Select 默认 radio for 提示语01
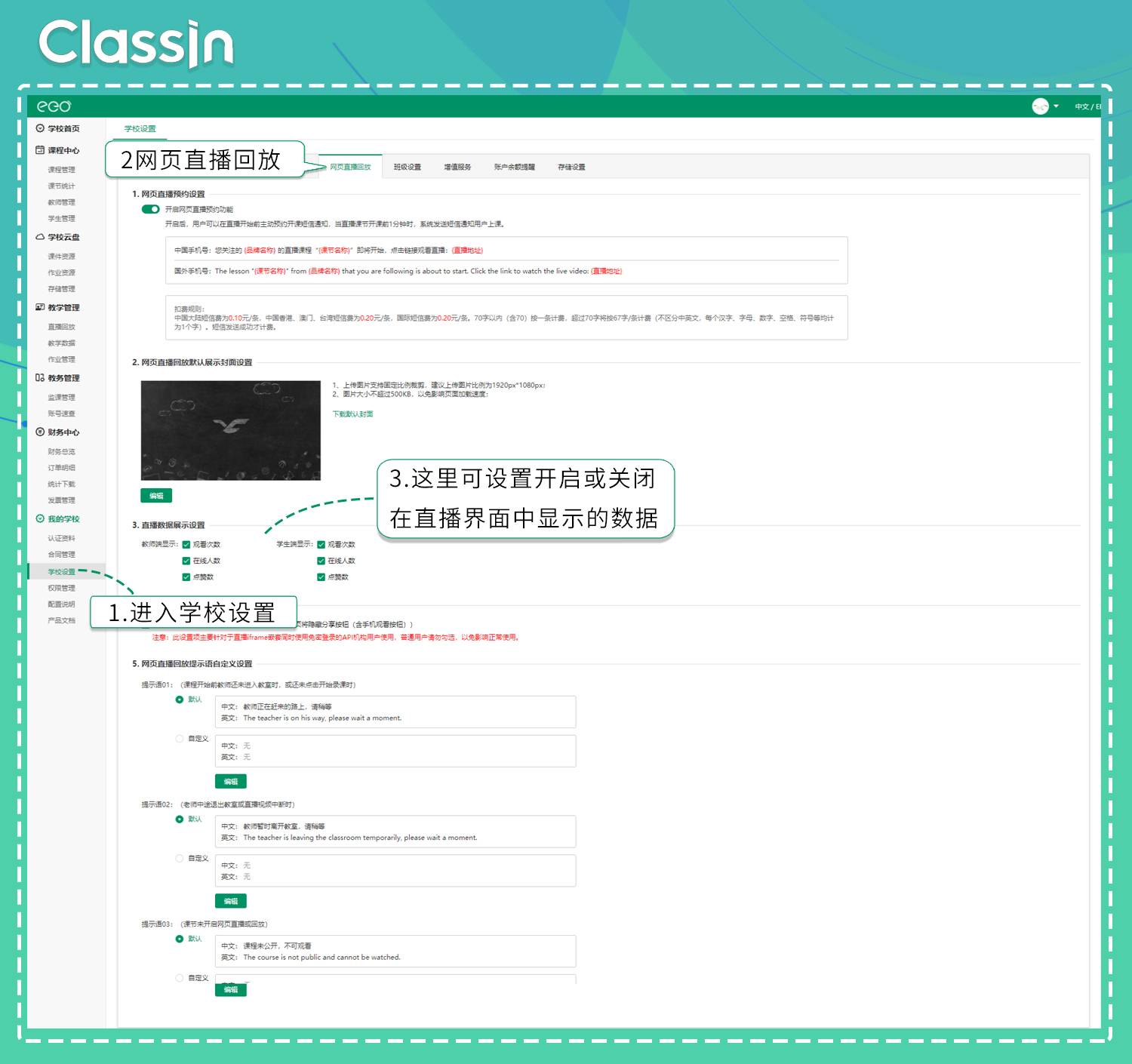Image resolution: width=1132 pixels, height=1064 pixels. pos(180,700)
